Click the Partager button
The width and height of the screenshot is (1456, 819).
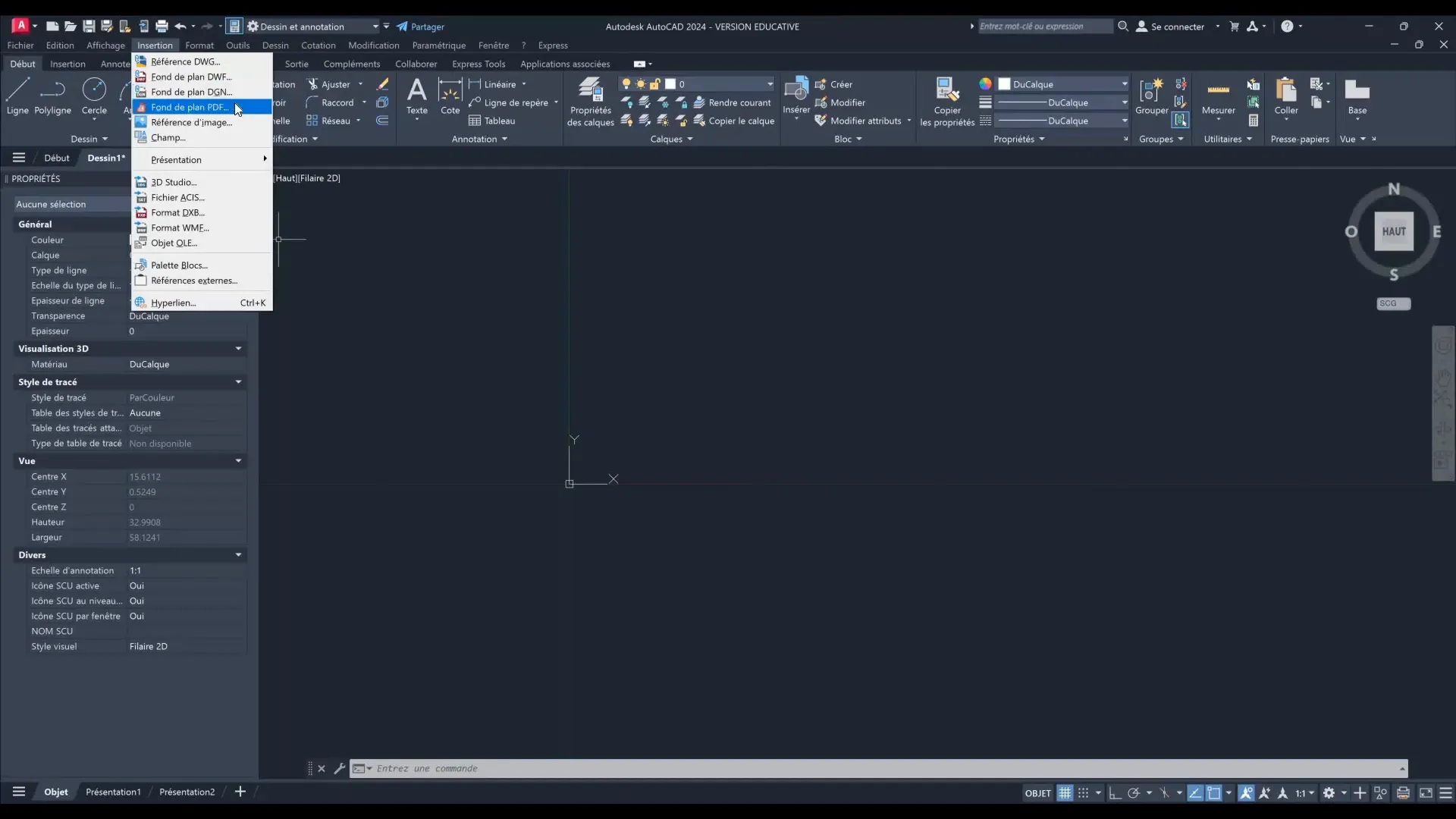tap(420, 27)
